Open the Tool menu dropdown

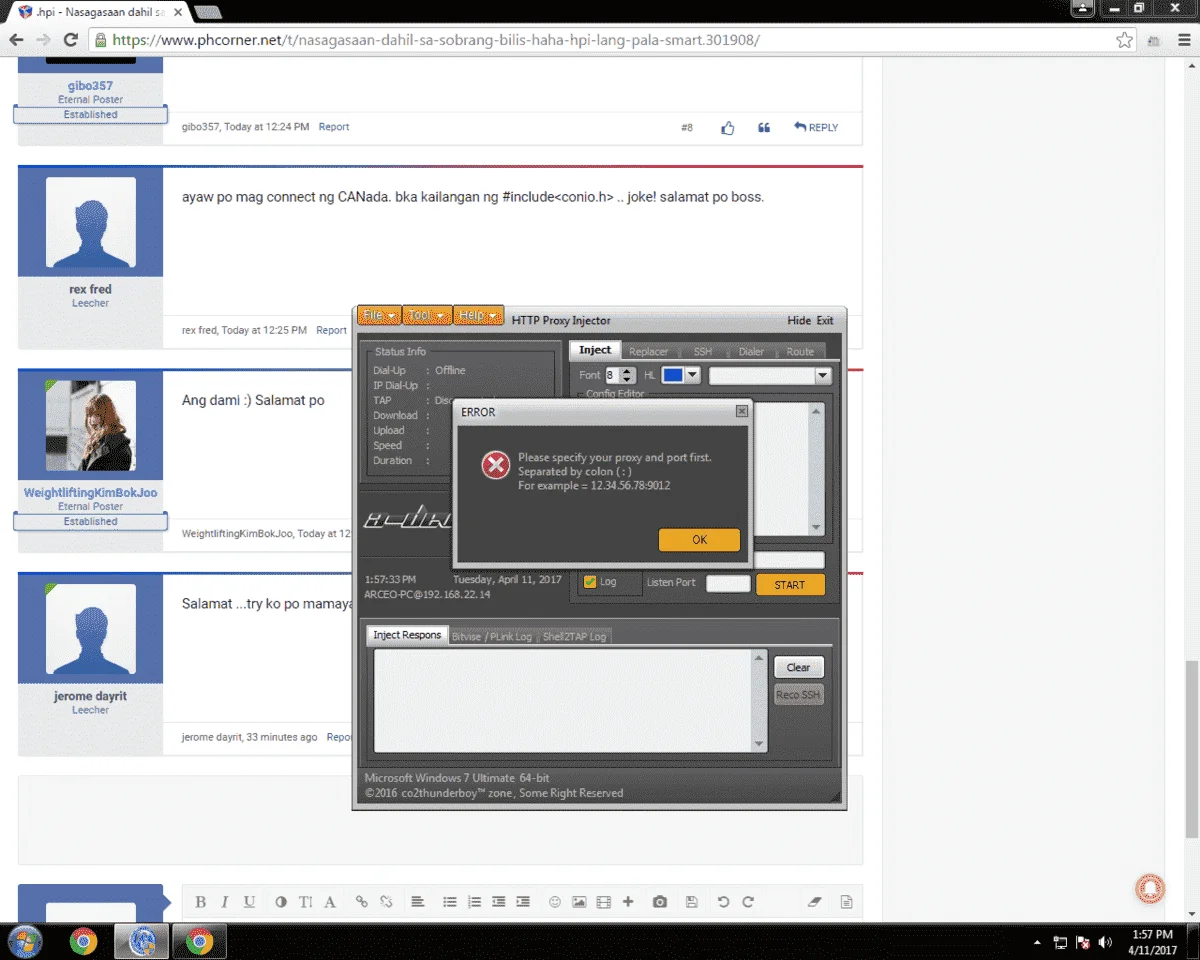pos(427,315)
